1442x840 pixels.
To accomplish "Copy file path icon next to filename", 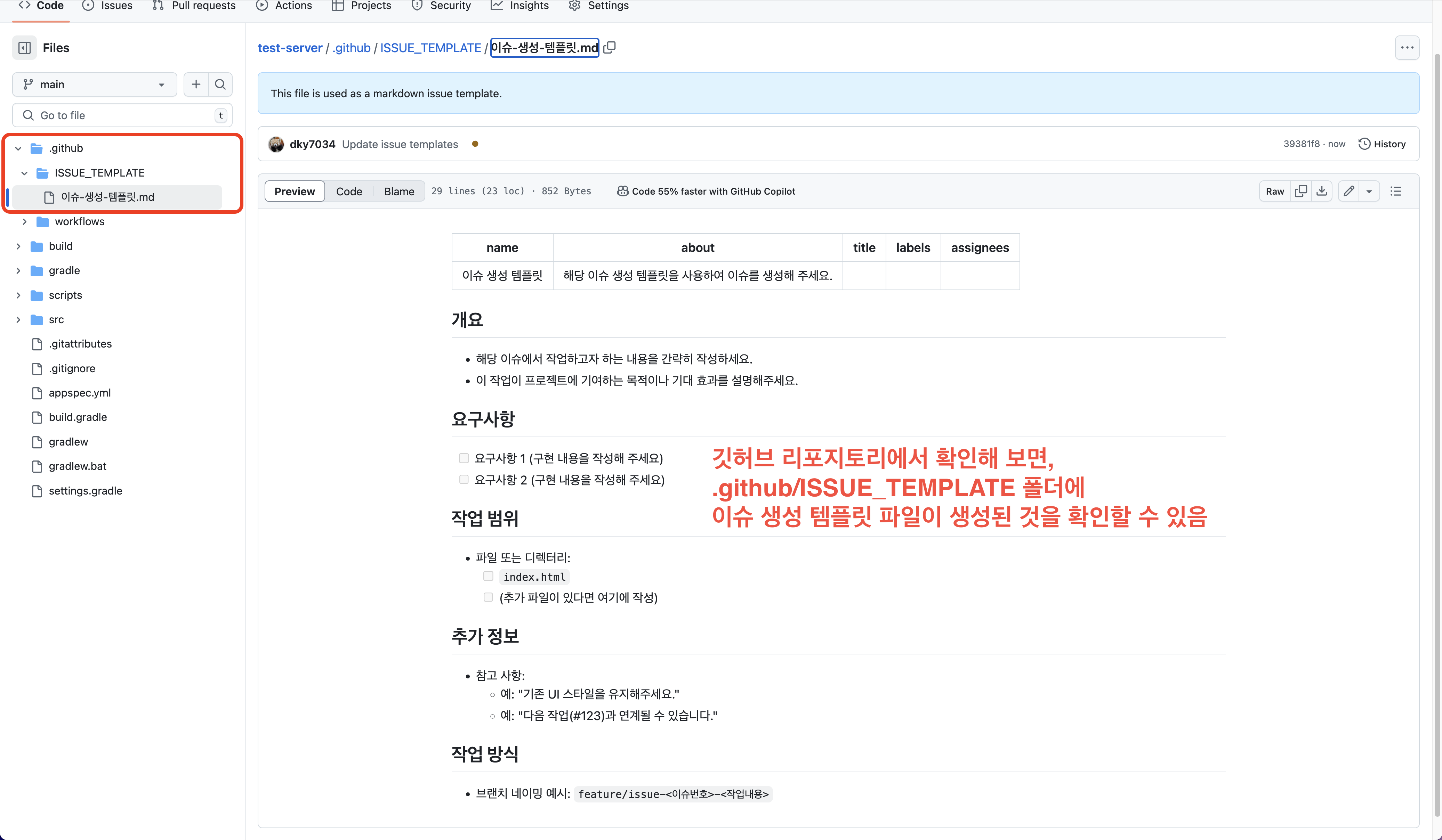I will click(610, 48).
